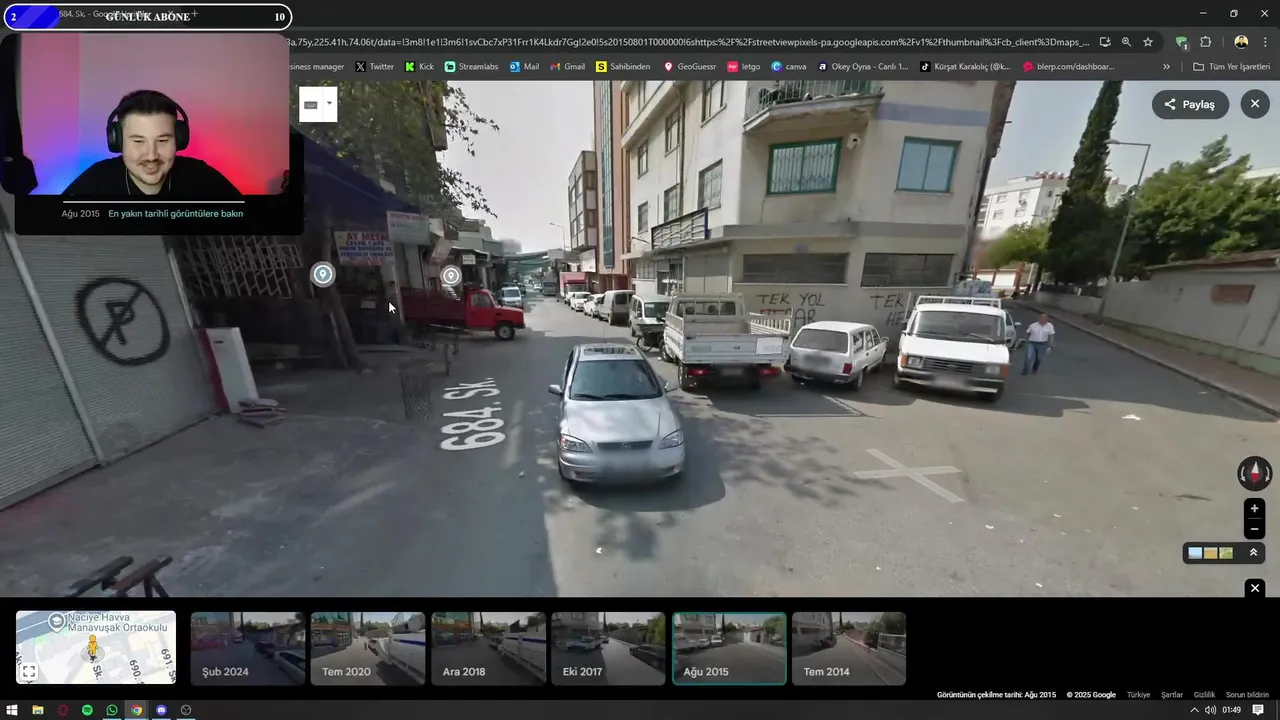The width and height of the screenshot is (1280, 720).
Task: Open the Streamlabs bookmark
Action: point(471,67)
